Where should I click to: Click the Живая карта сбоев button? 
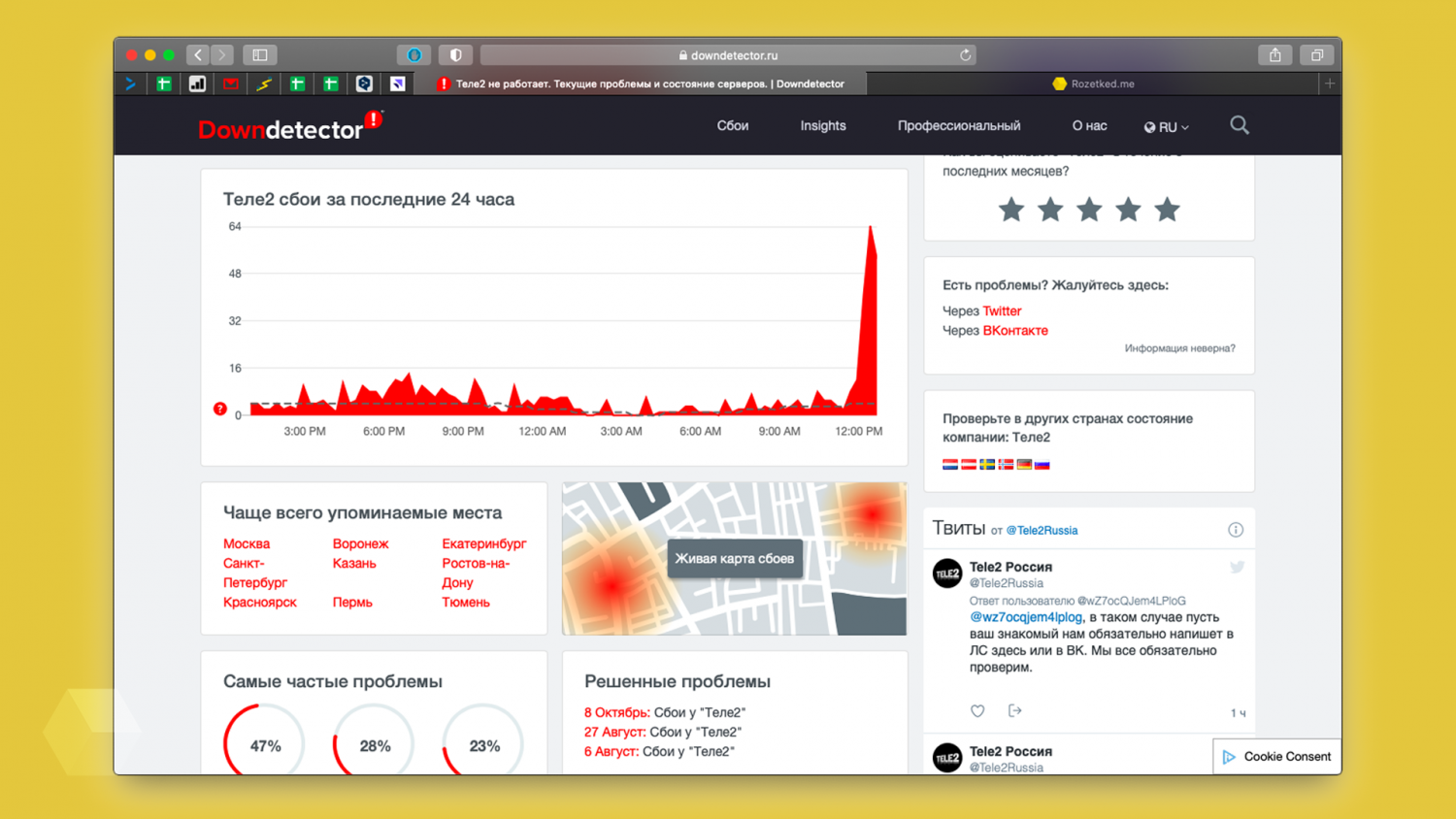735,559
